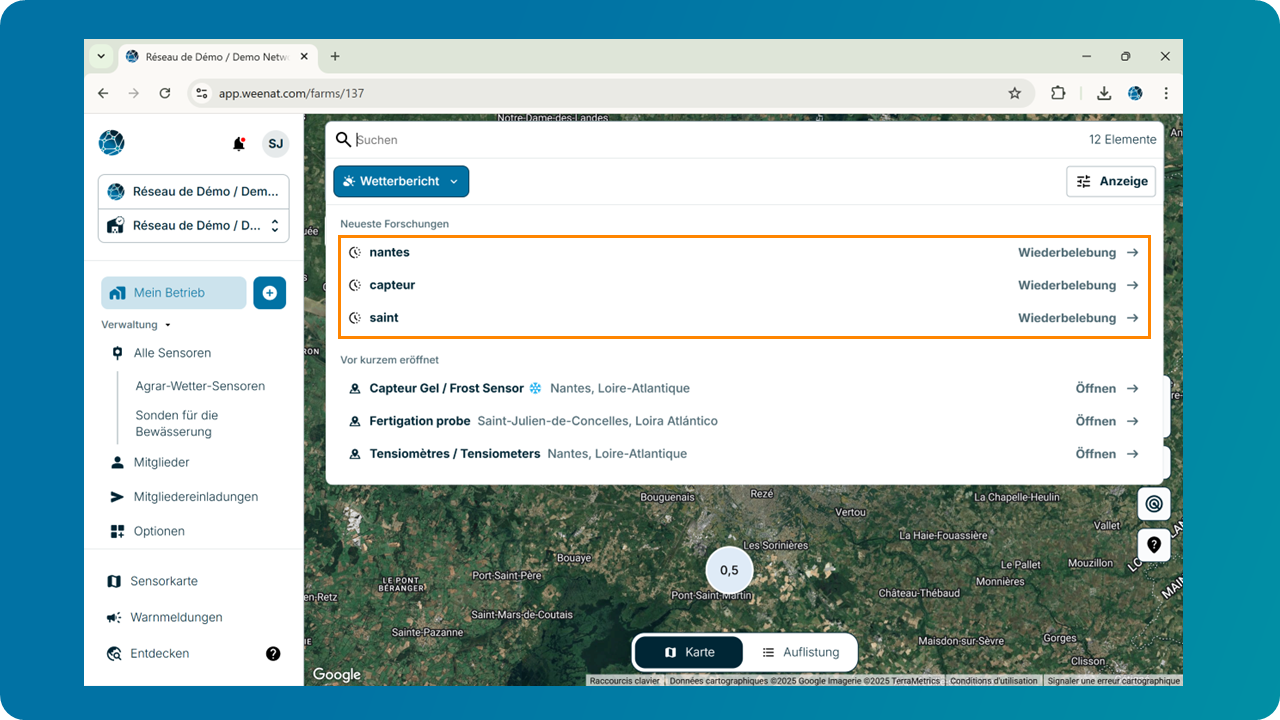Collapse the Verwaltung section
The height and width of the screenshot is (720, 1280).
pyautogui.click(x=136, y=325)
